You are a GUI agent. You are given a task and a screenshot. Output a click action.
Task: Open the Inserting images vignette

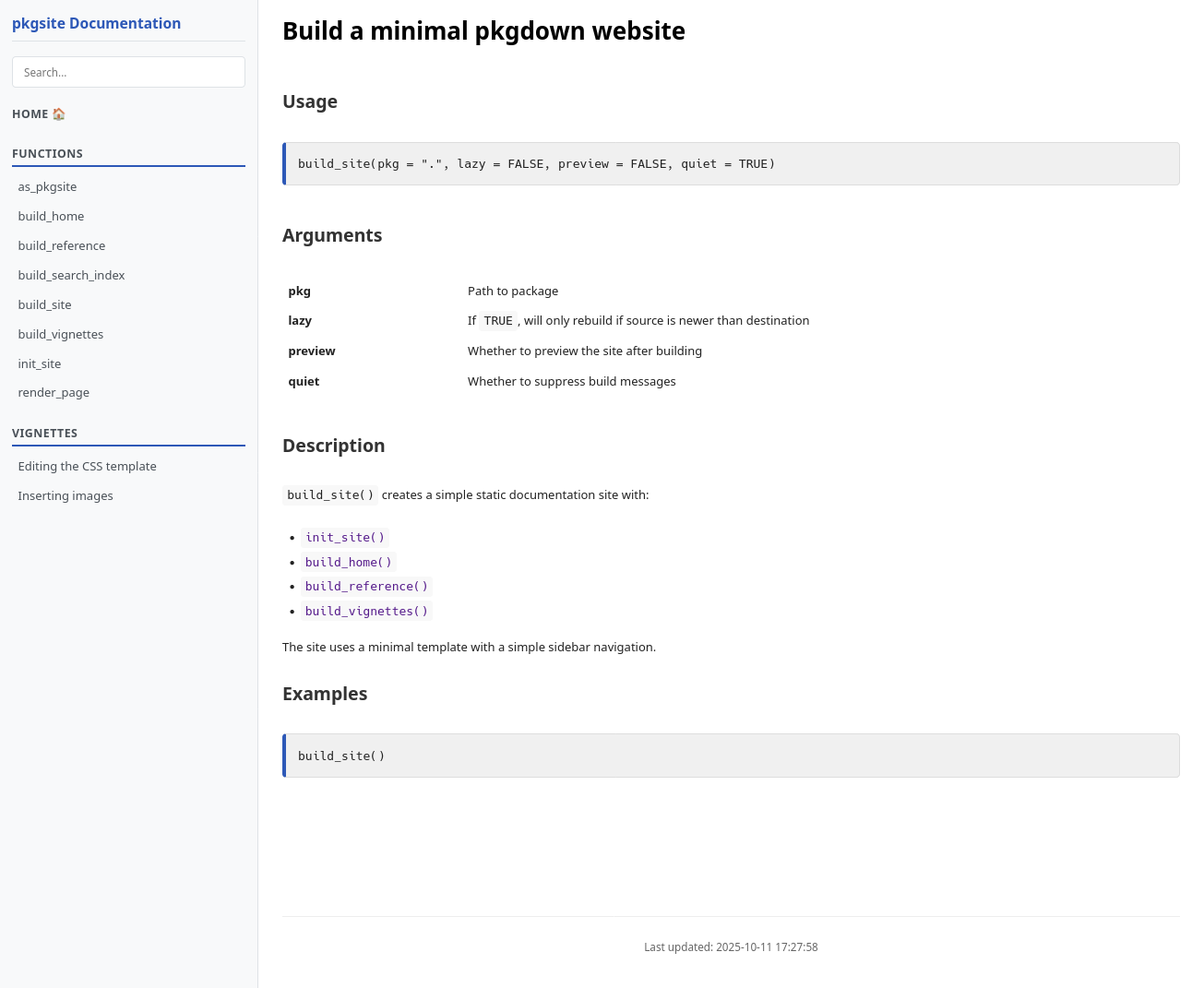[66, 495]
